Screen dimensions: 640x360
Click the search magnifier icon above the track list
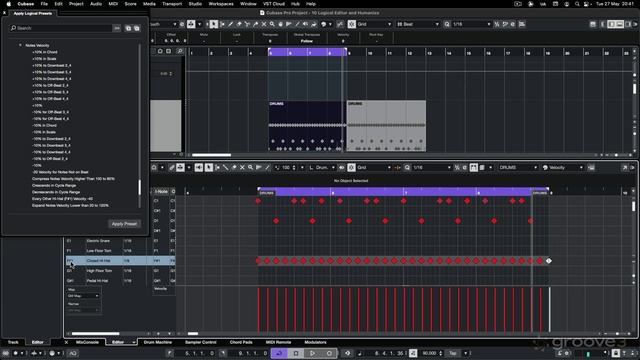coord(180,51)
